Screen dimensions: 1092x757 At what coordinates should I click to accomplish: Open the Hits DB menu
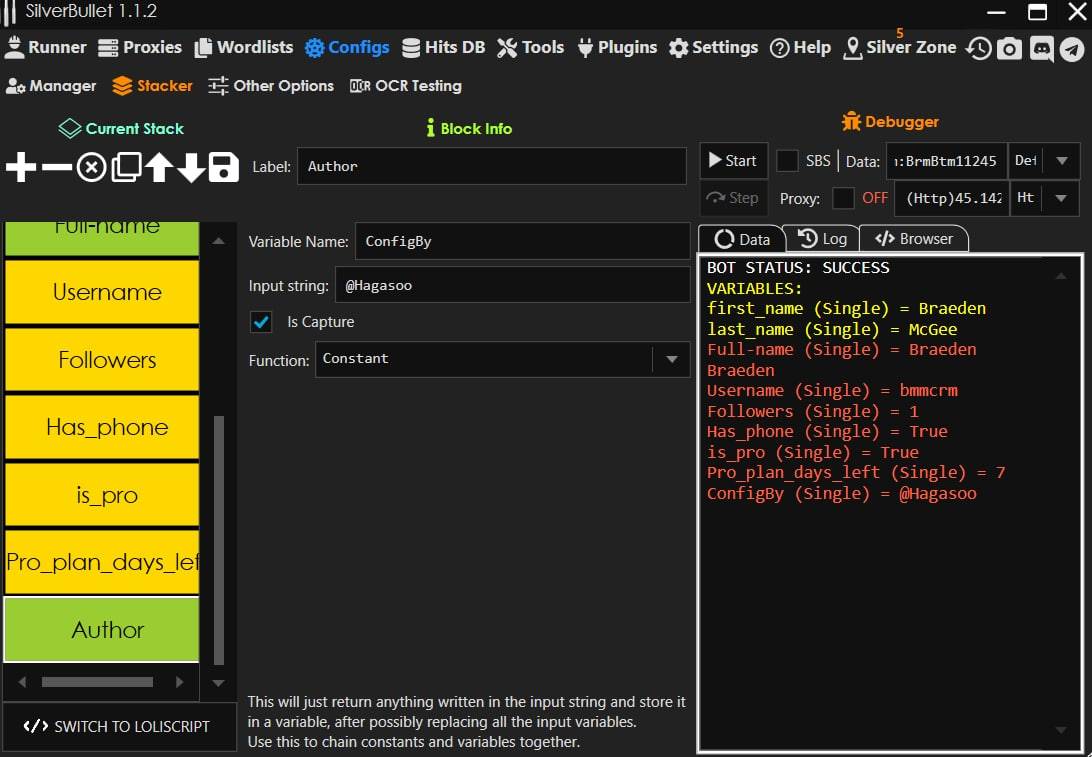pos(442,48)
